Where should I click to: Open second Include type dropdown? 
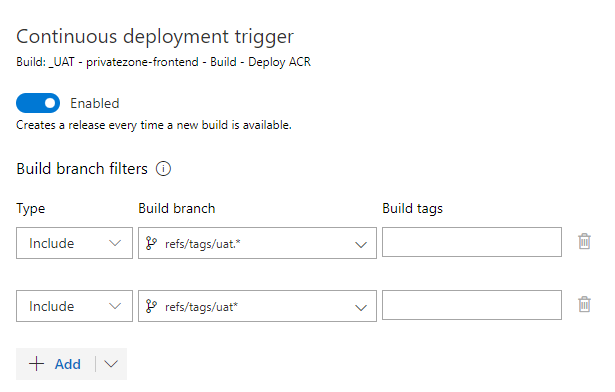tap(75, 306)
